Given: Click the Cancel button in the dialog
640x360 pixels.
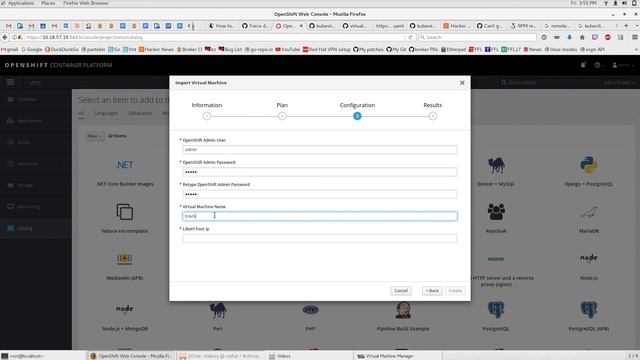Looking at the screenshot, I should [x=401, y=291].
